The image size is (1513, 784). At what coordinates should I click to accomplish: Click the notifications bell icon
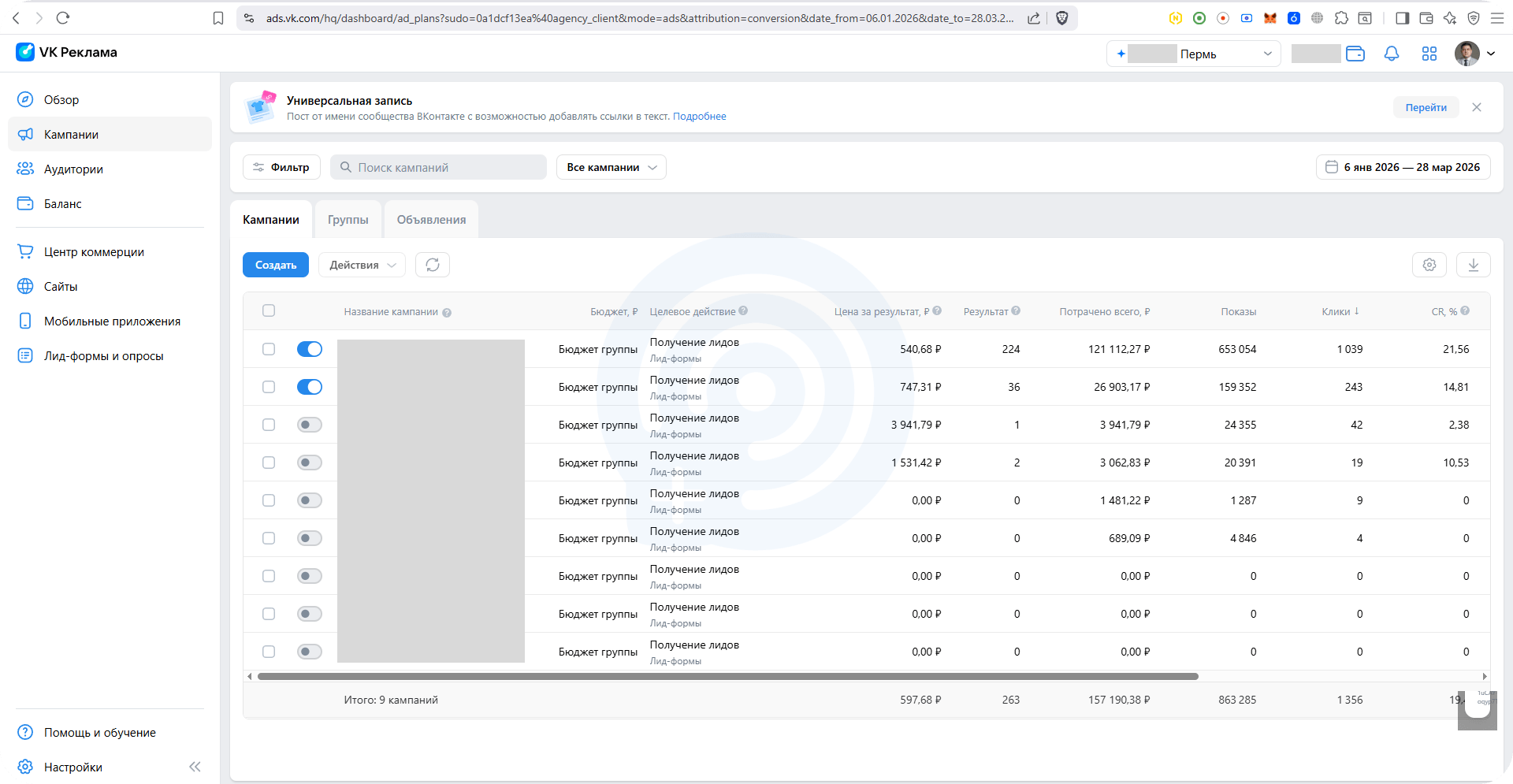tap(1392, 54)
